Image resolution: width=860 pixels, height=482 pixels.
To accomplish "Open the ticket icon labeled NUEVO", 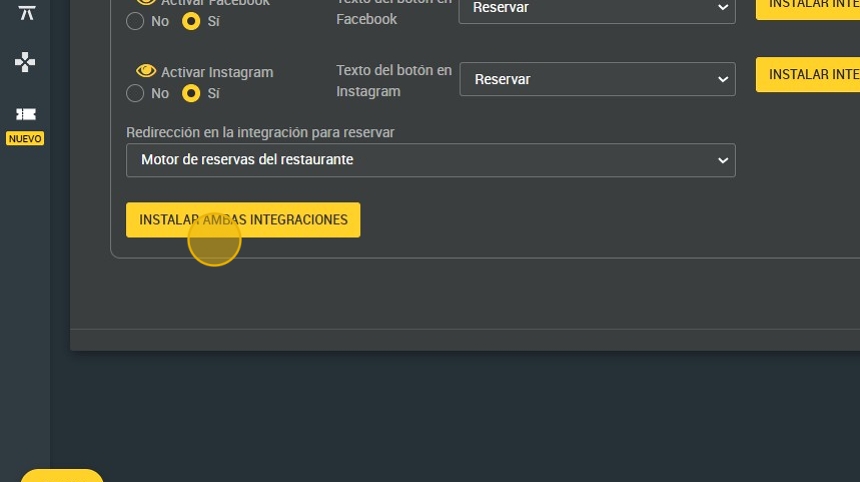I will (25, 114).
